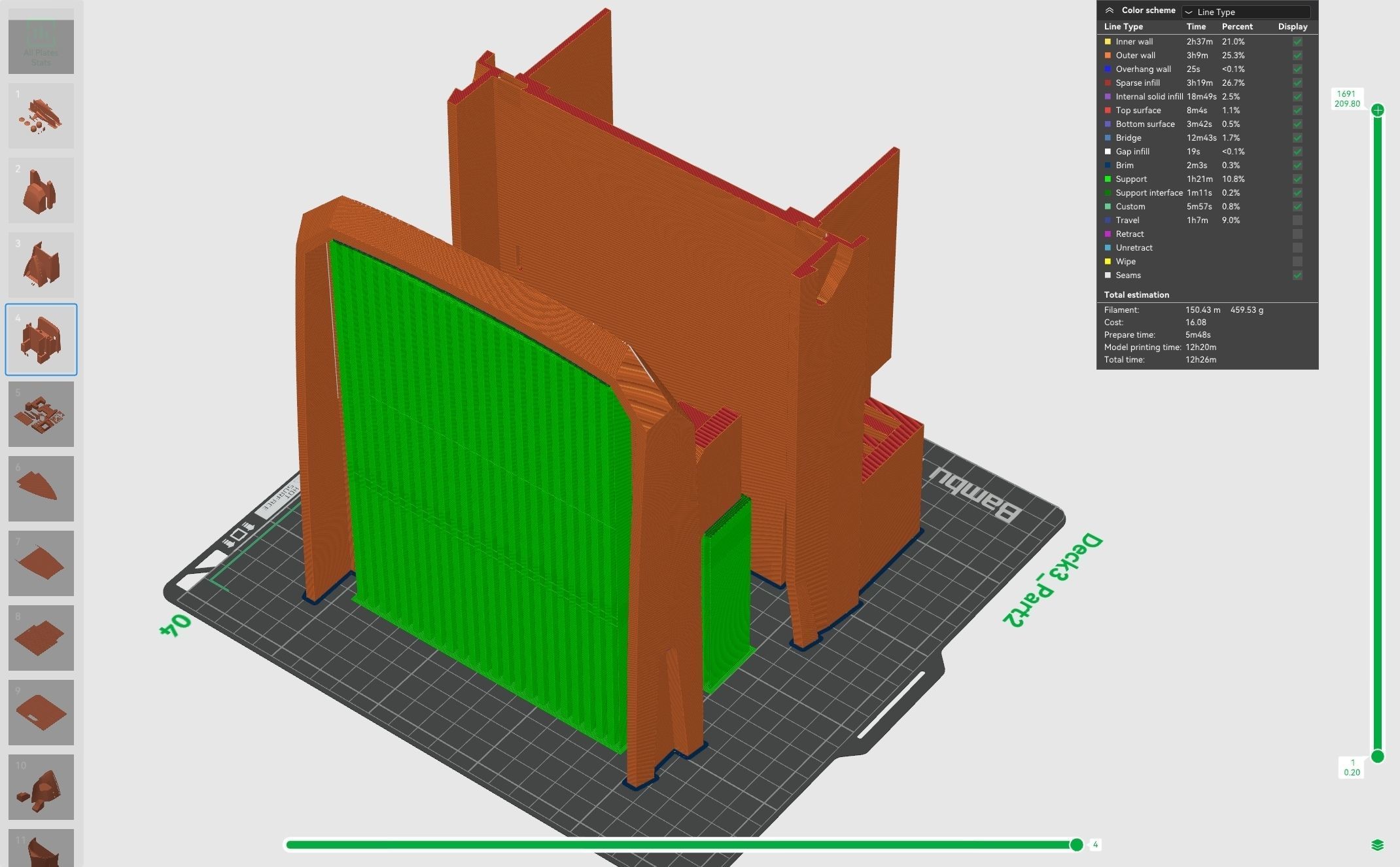1400x867 pixels.
Task: Click the horizontal move slider end handle
Action: (1076, 845)
